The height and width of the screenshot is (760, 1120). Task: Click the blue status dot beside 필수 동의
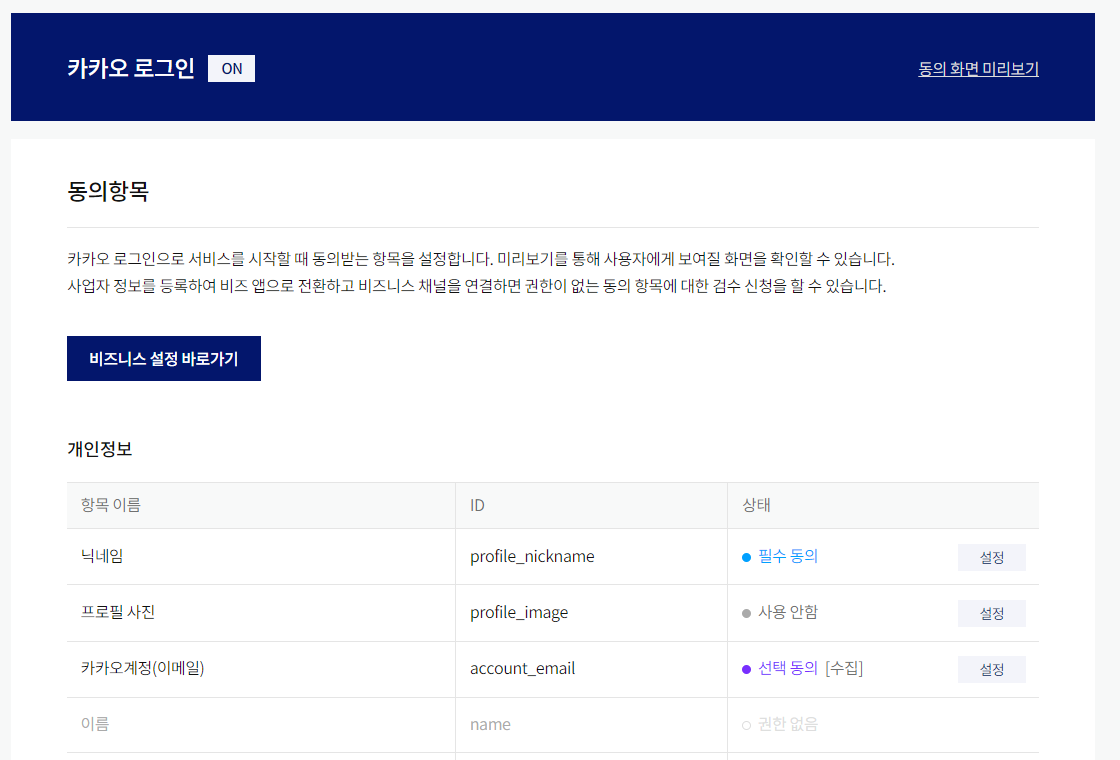coord(746,557)
